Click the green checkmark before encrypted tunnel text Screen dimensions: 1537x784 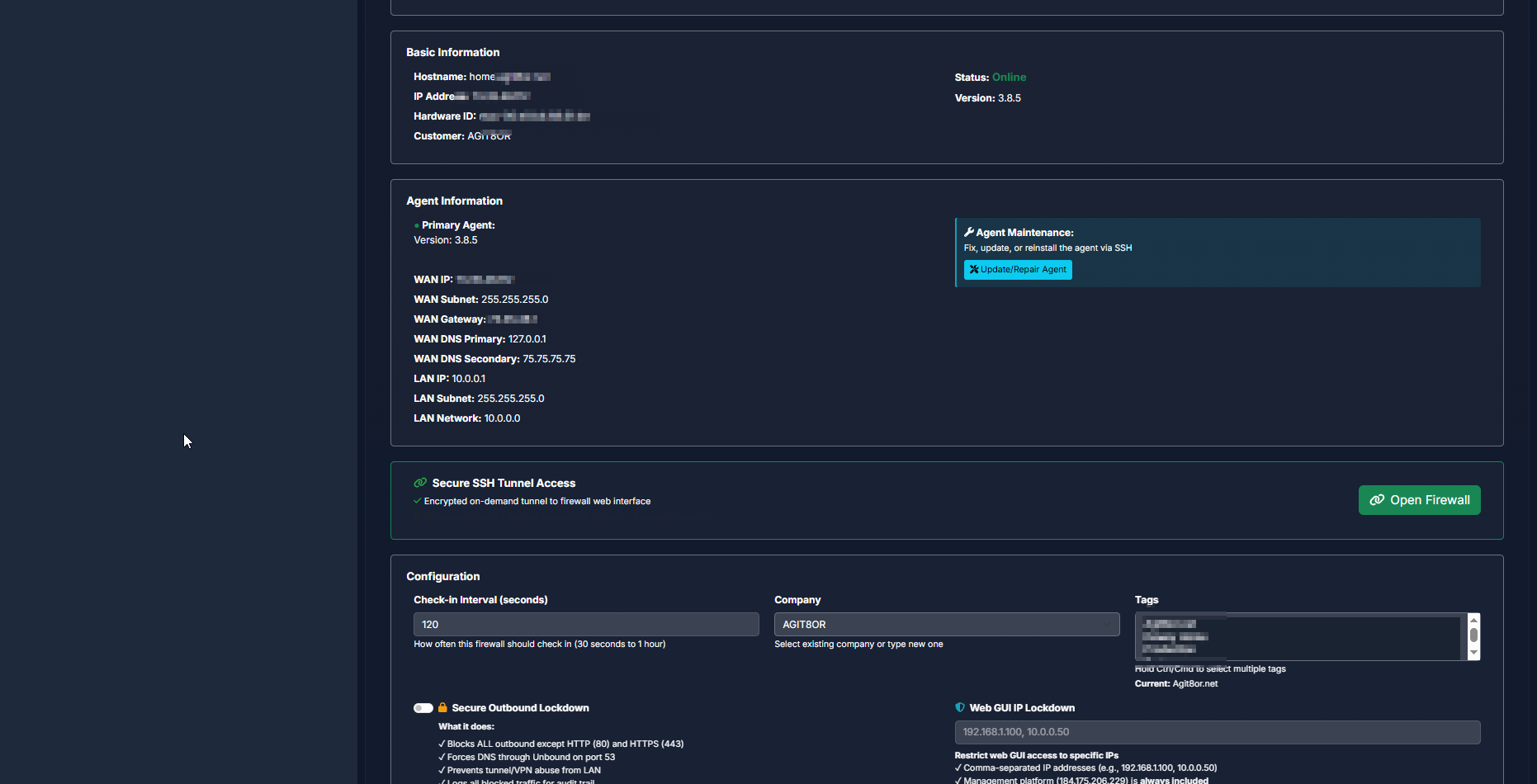(416, 500)
